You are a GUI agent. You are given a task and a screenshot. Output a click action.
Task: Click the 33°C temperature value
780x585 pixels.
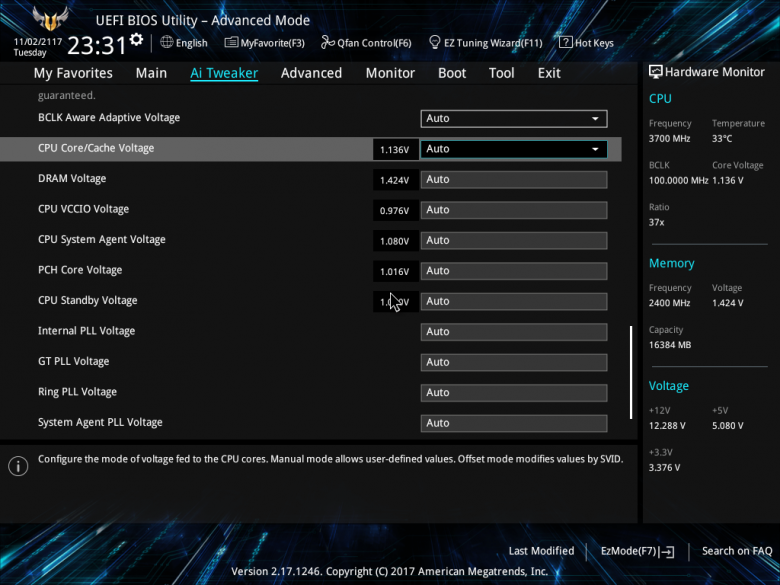(722, 139)
